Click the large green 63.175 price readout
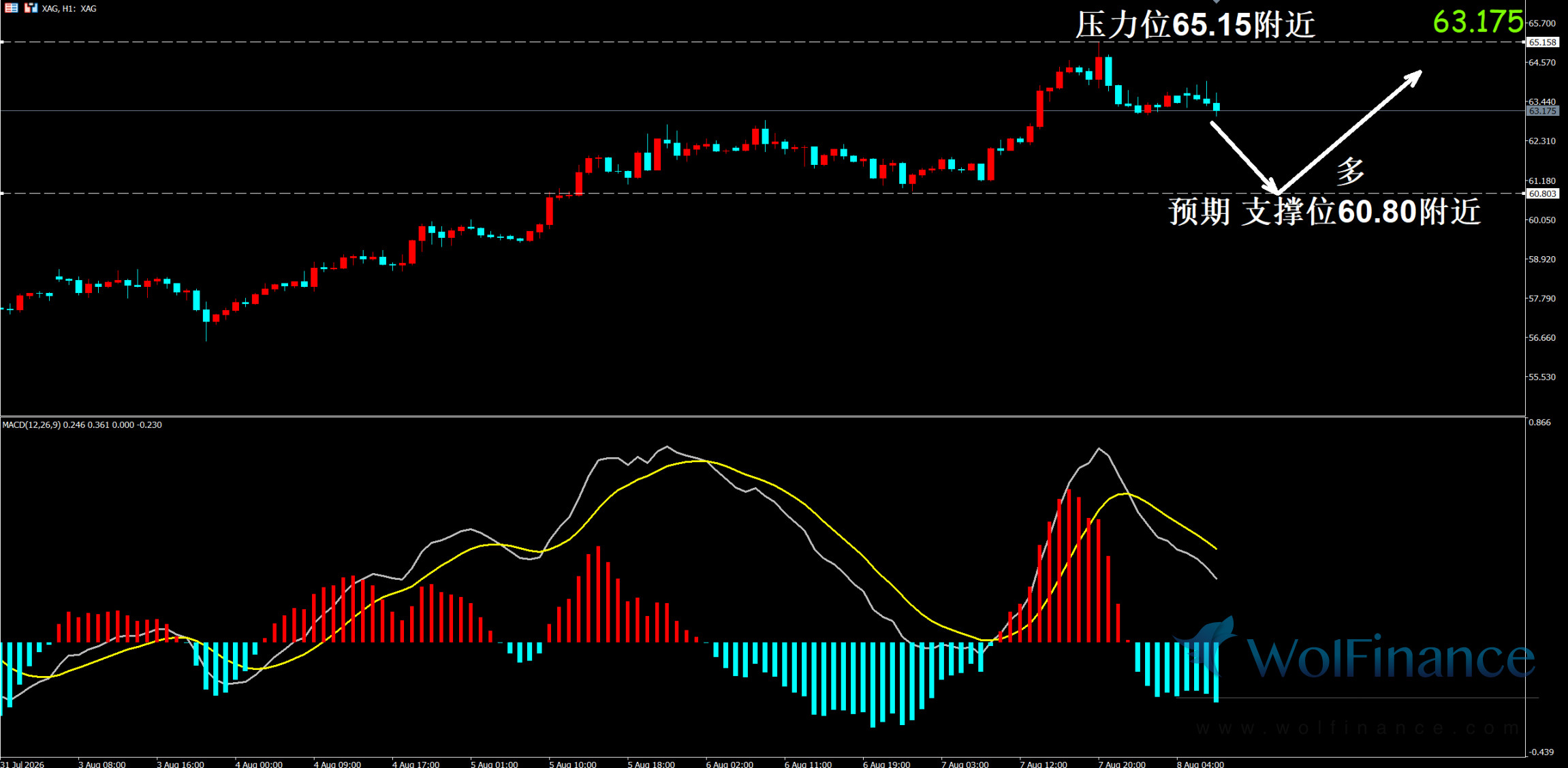1568x768 pixels. click(1477, 22)
